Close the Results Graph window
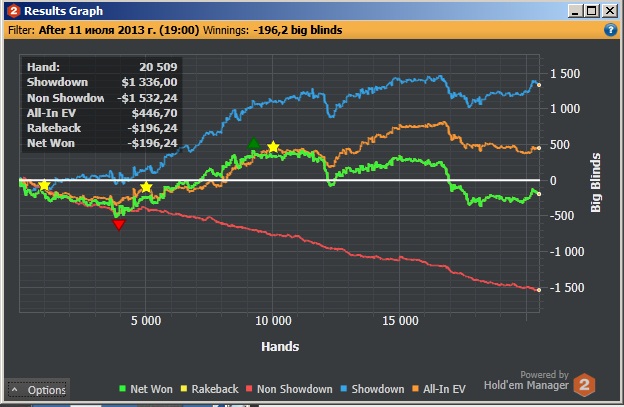 pos(609,11)
